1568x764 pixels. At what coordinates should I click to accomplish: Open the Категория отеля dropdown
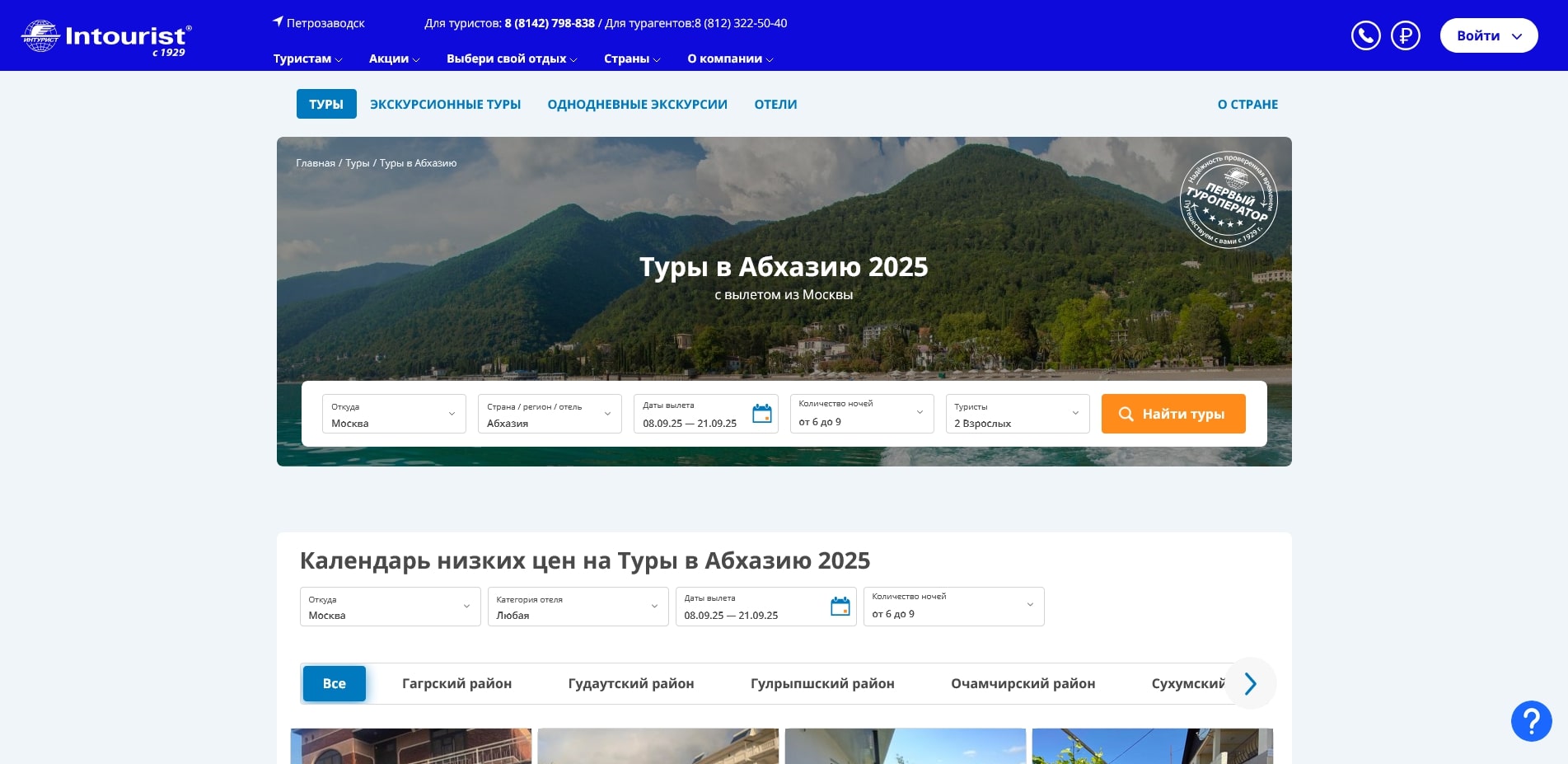(578, 607)
